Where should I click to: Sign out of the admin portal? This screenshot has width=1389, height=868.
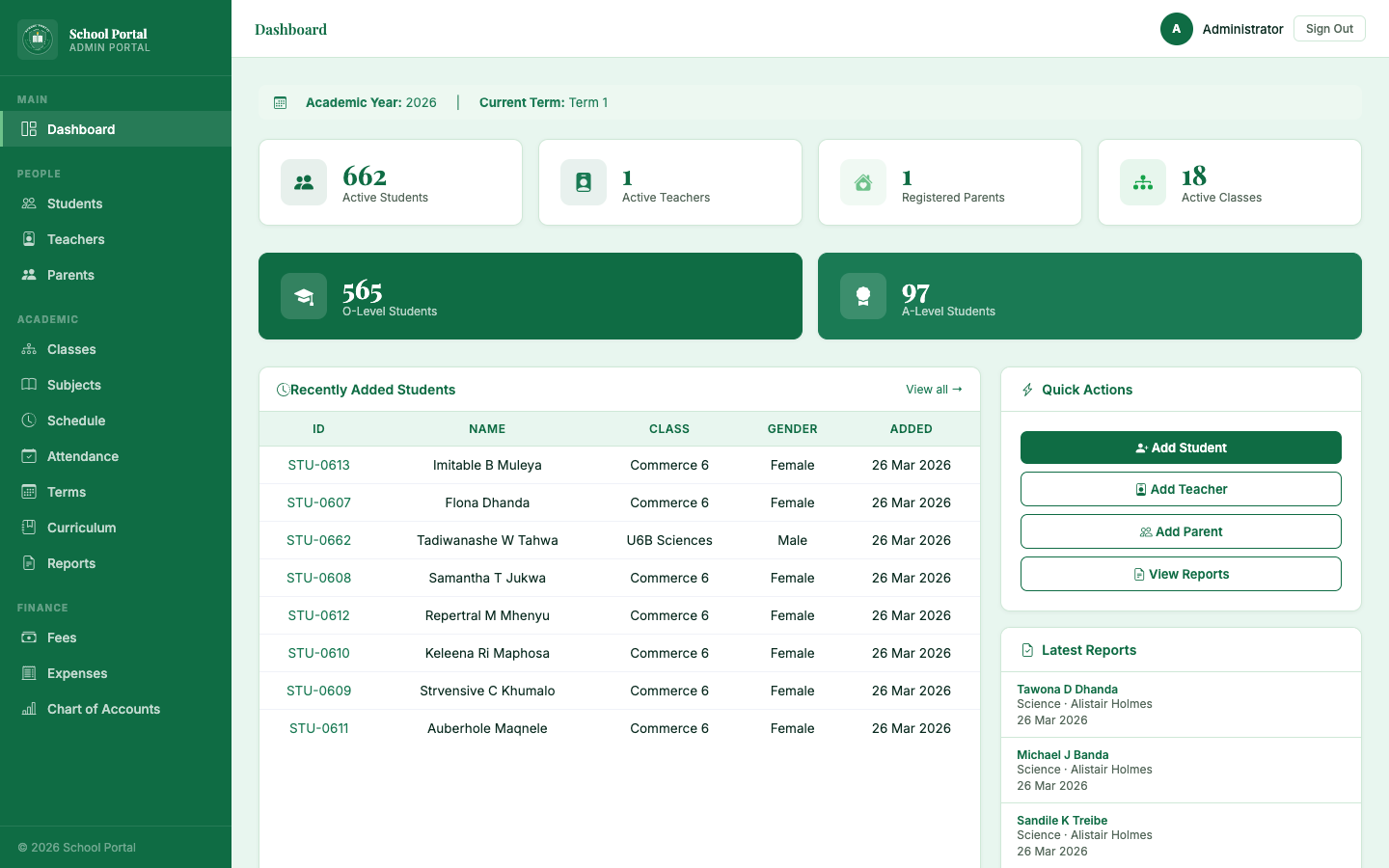tap(1328, 29)
